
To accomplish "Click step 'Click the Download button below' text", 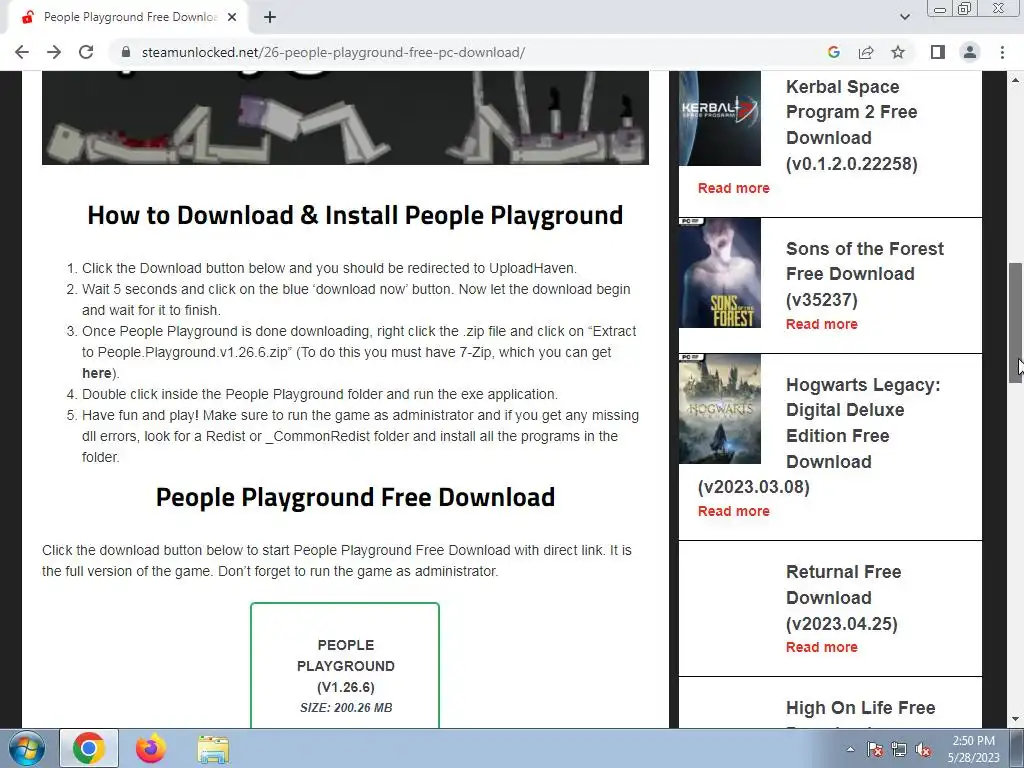I will click(x=329, y=268).
